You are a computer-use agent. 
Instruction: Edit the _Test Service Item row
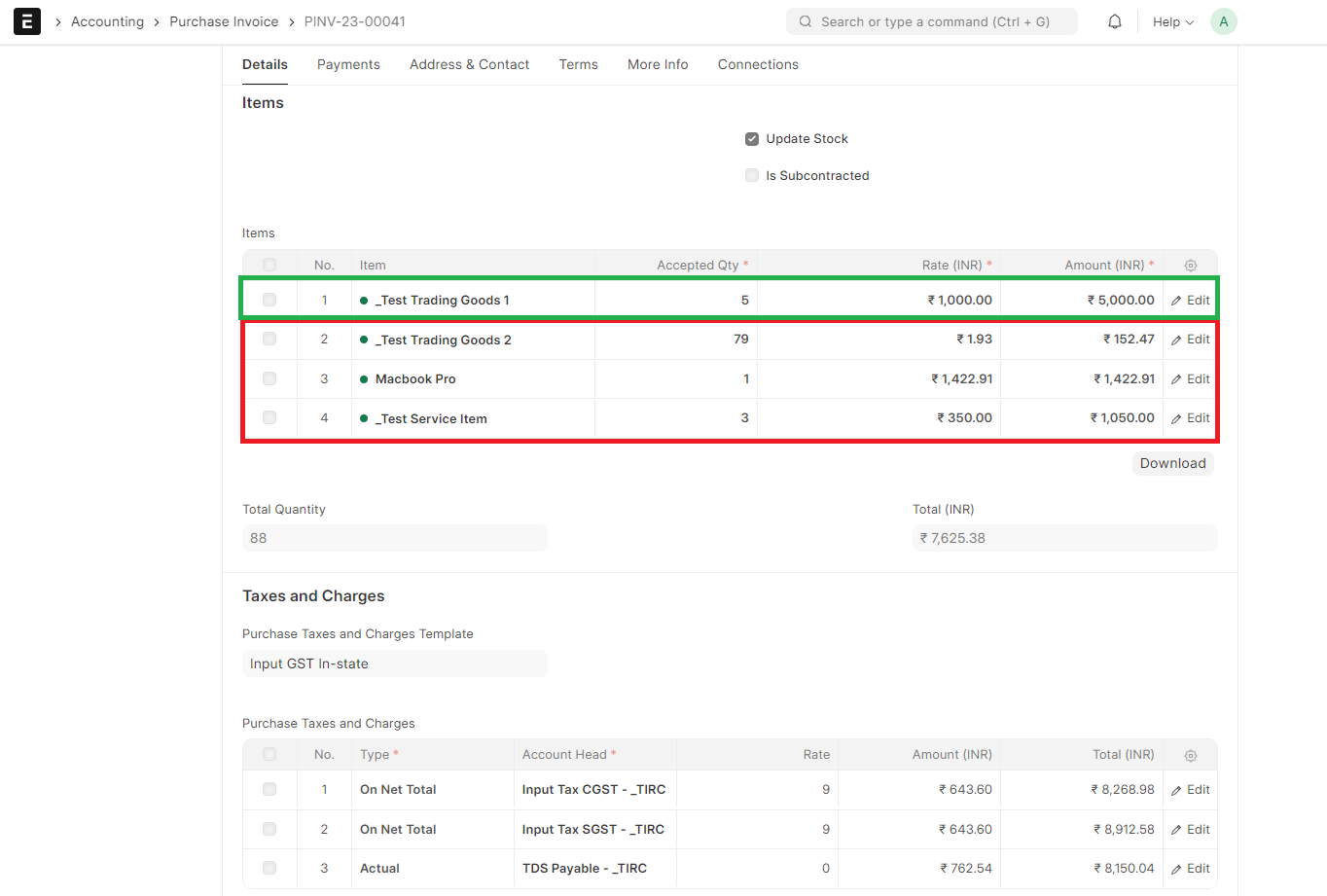point(1190,418)
